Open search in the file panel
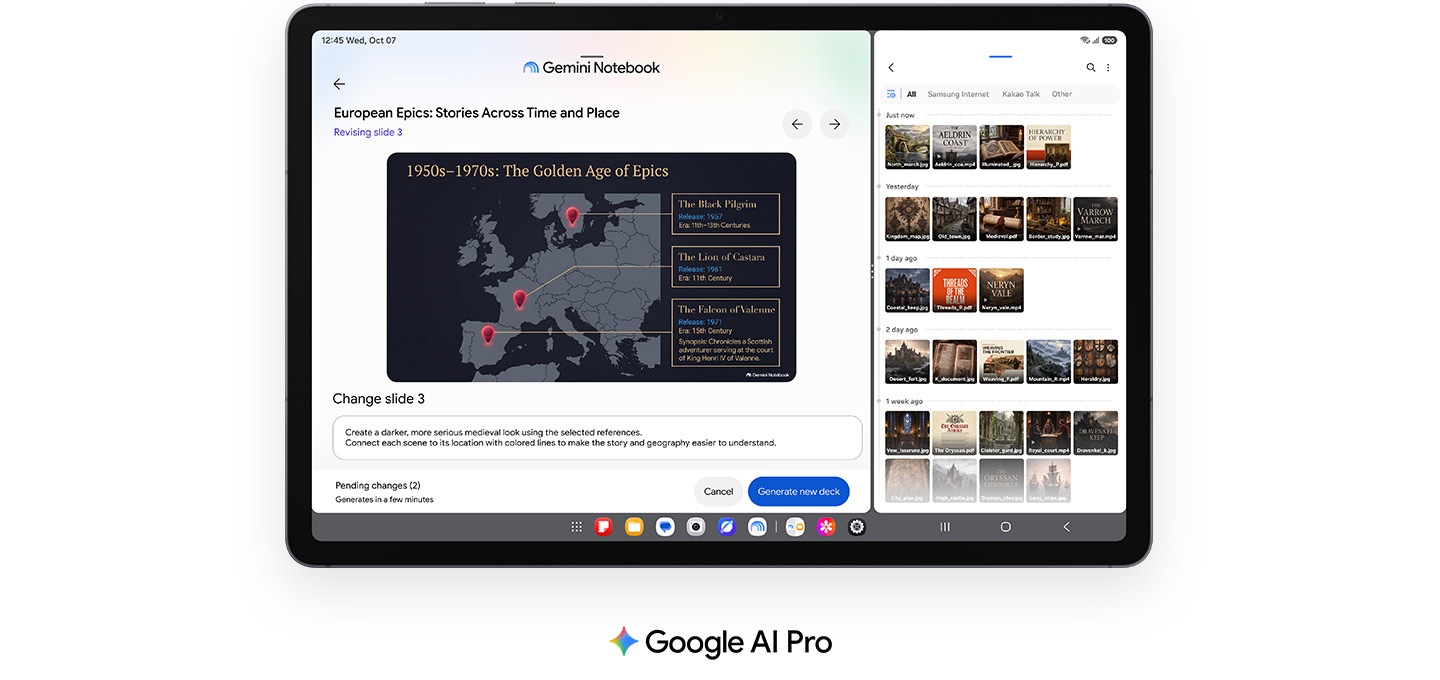 [x=1091, y=68]
